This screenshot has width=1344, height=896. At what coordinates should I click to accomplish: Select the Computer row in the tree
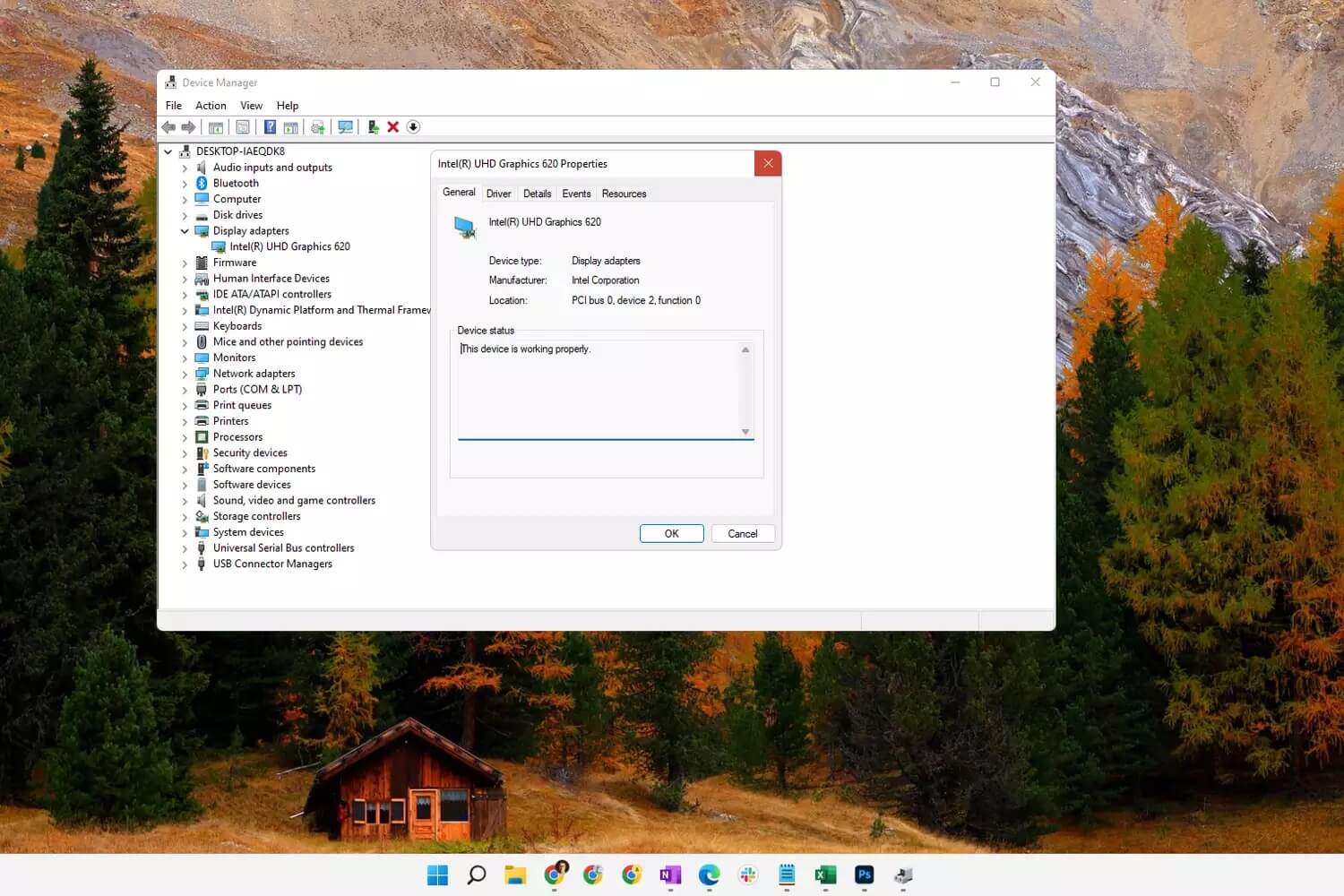[x=237, y=199]
